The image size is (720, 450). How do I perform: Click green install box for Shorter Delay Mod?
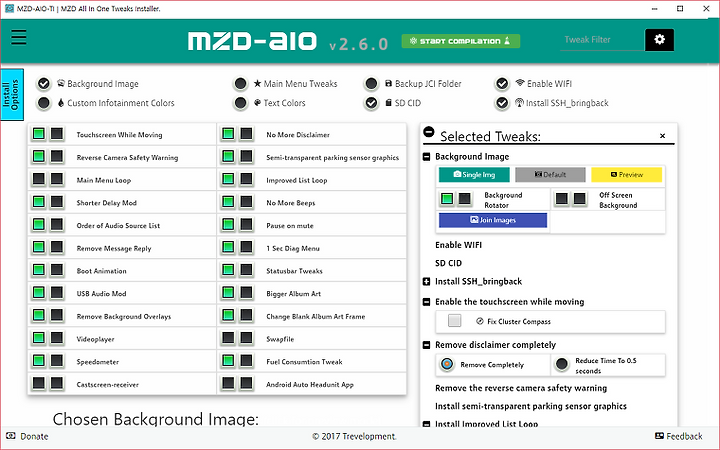coord(39,202)
